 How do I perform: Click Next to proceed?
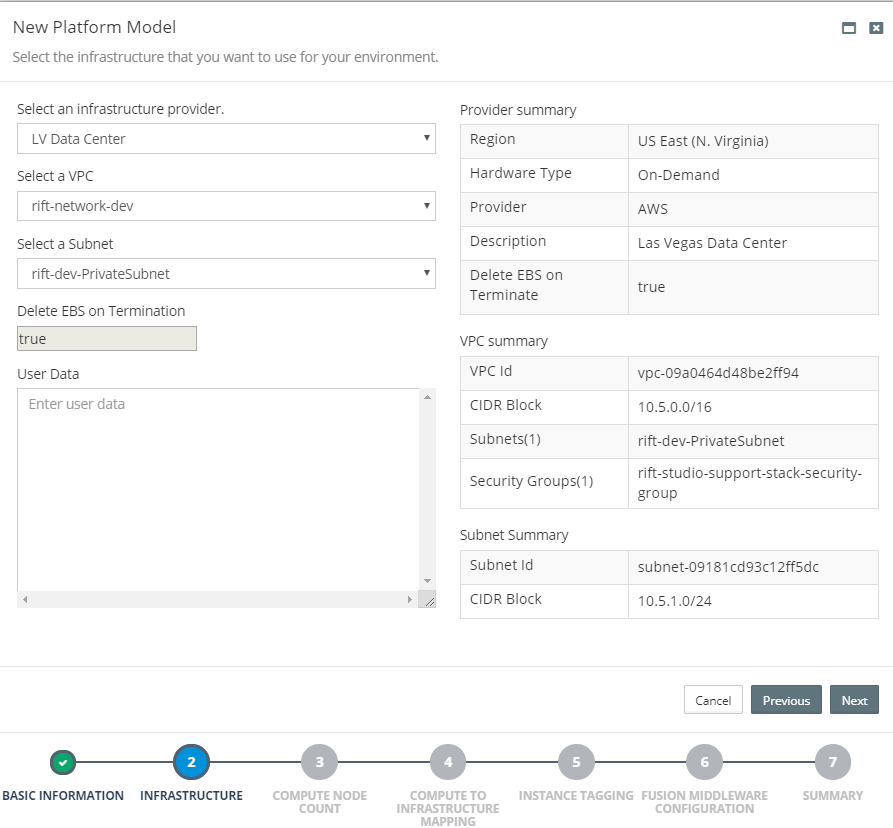pyautogui.click(x=854, y=700)
